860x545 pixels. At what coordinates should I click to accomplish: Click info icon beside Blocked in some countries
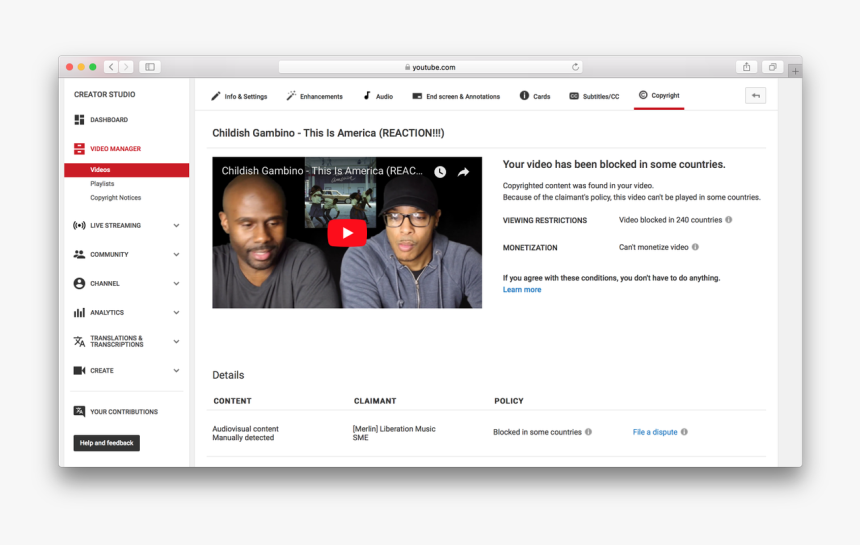pyautogui.click(x=588, y=432)
